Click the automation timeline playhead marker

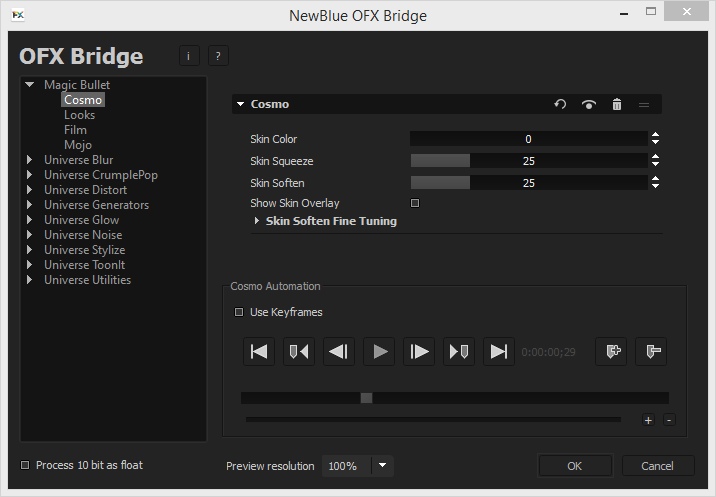click(366, 398)
